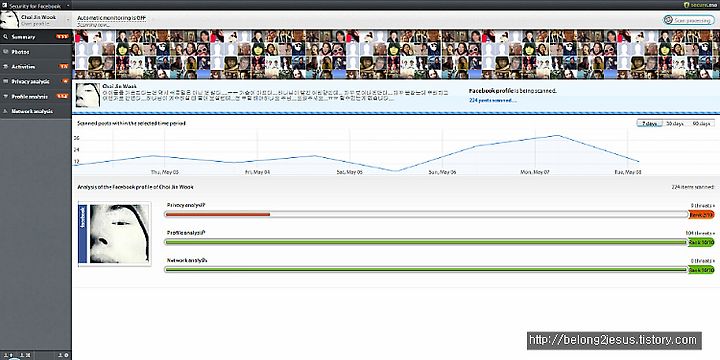Image resolution: width=720 pixels, height=360 pixels.
Task: Click the Network analysis heading link
Action: pyautogui.click(x=187, y=260)
